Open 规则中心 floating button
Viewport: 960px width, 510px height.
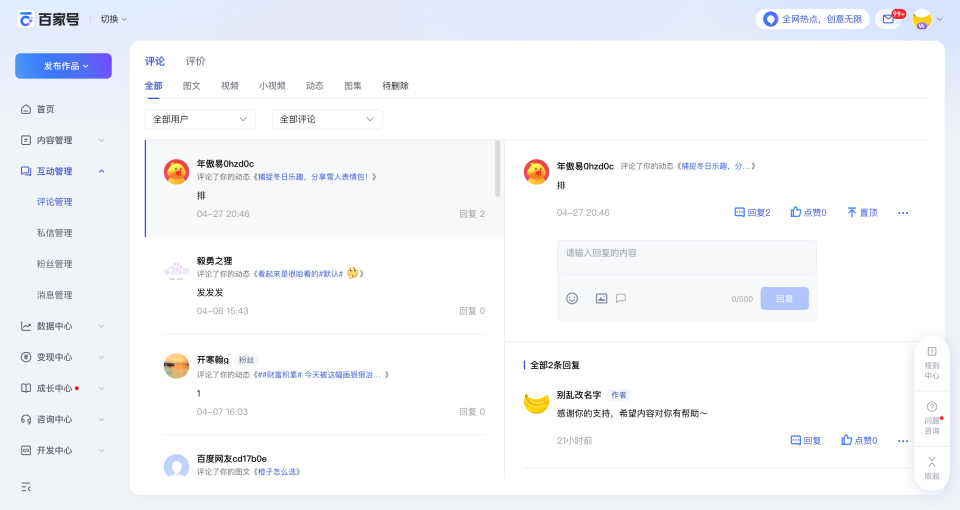(932, 364)
